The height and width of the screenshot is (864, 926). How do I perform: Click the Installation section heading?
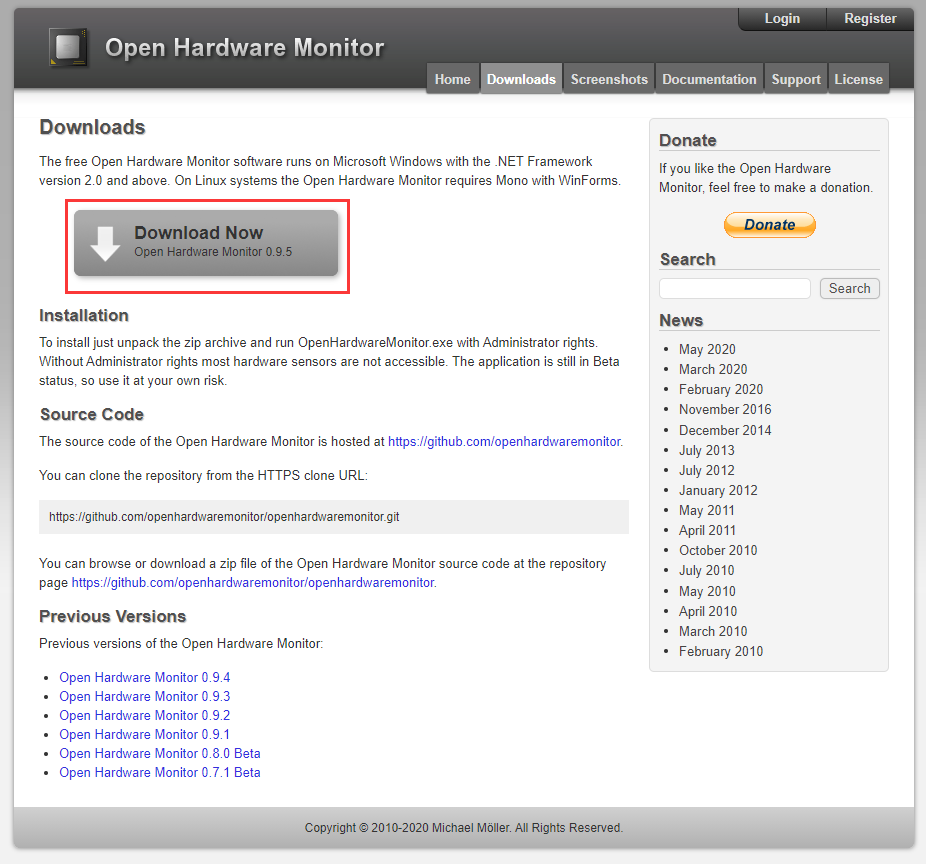[84, 315]
